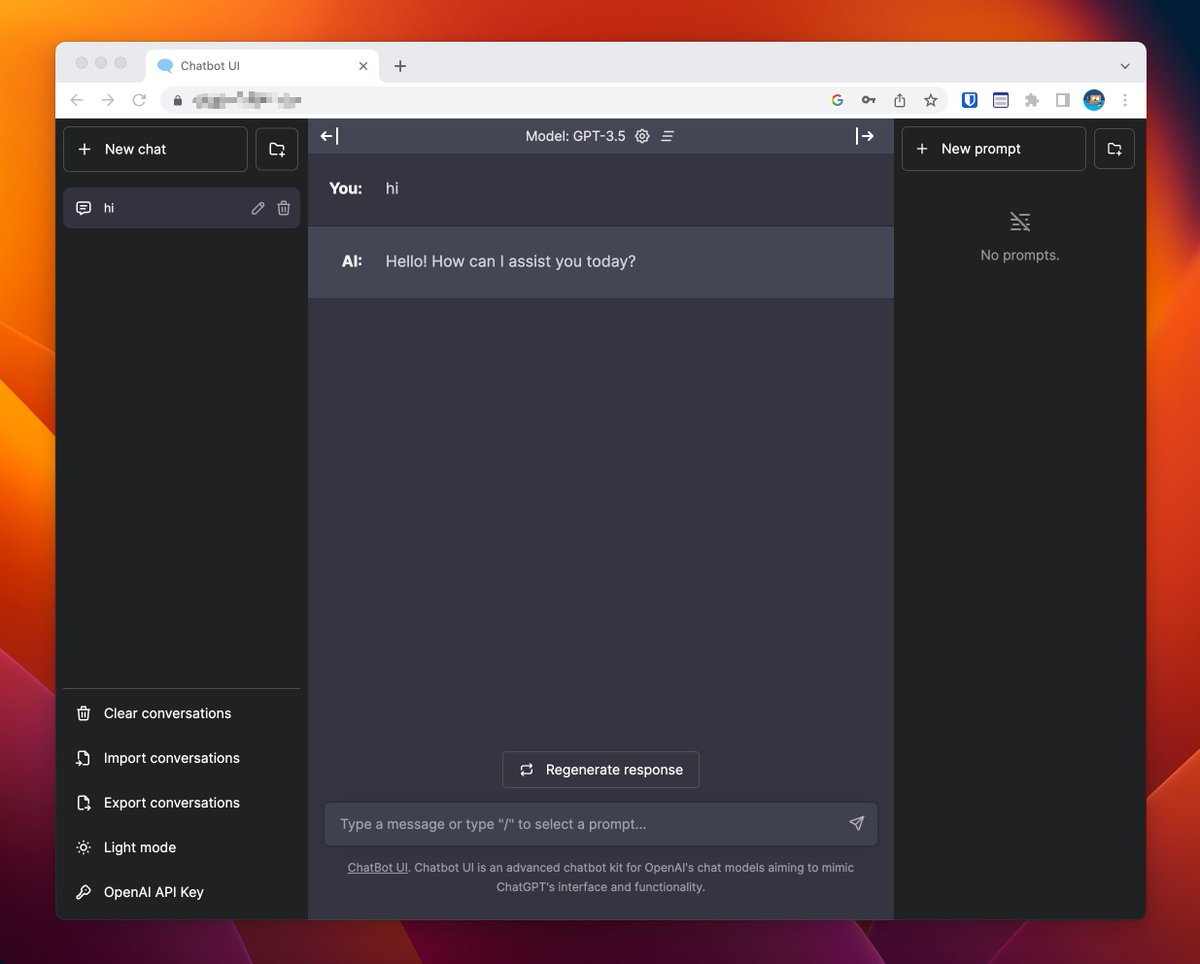1200x964 pixels.
Task: Open OpenAI API Key setting
Action: 181,892
